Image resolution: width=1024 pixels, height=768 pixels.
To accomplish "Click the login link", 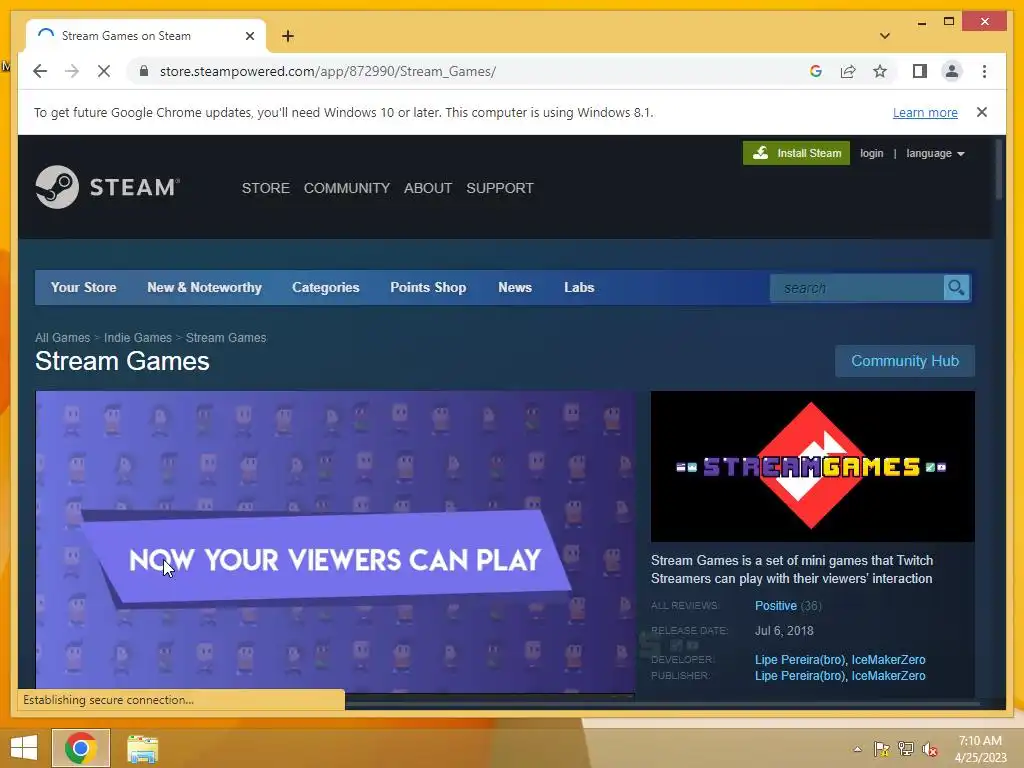I will coord(871,153).
